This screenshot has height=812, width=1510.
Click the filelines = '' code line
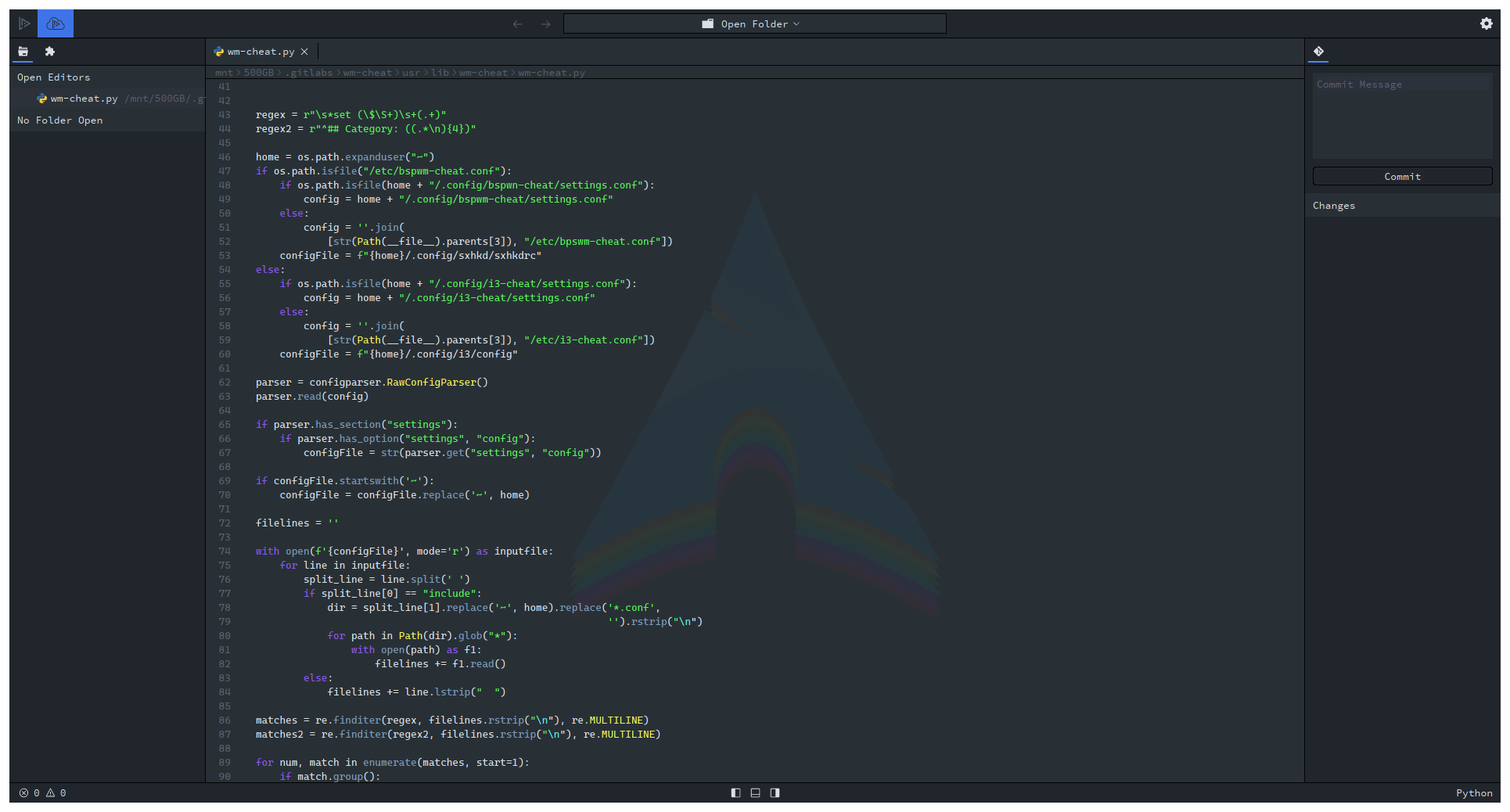[x=297, y=523]
